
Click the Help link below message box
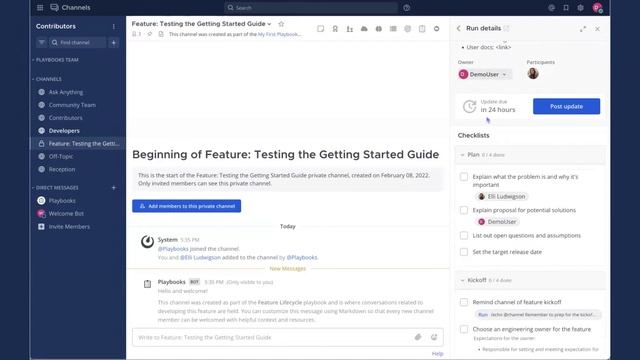pos(437,353)
